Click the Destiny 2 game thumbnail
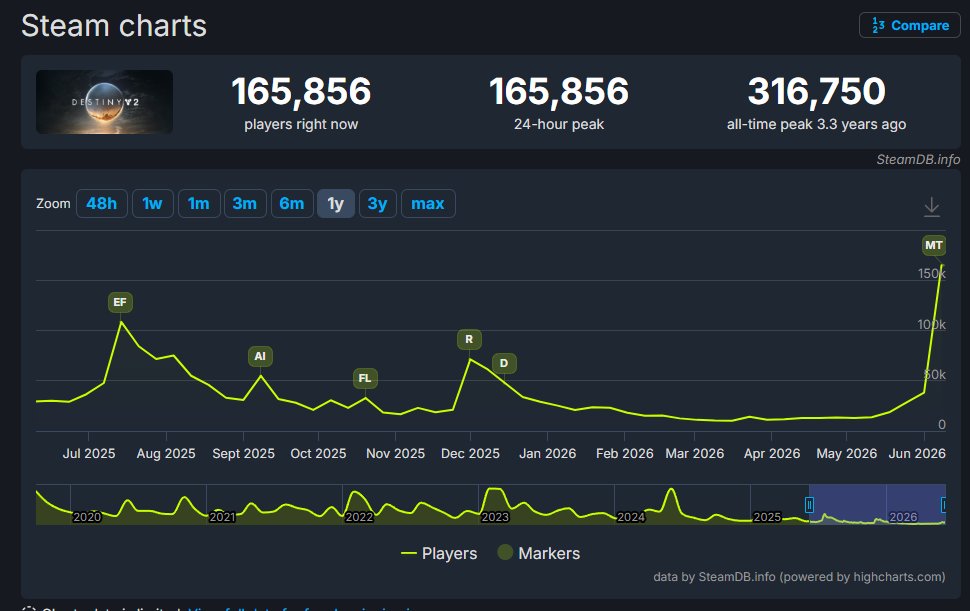970x611 pixels. [x=105, y=102]
